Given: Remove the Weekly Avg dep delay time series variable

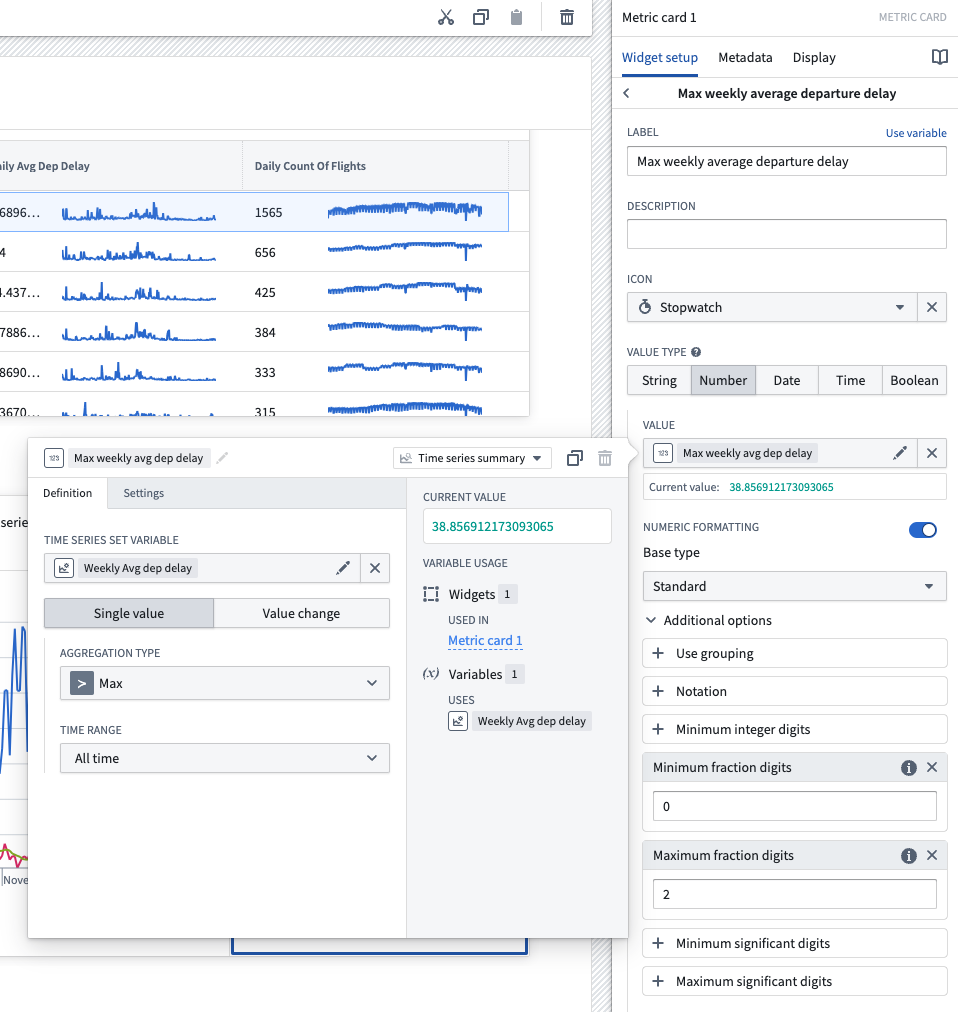Looking at the screenshot, I should (x=375, y=568).
